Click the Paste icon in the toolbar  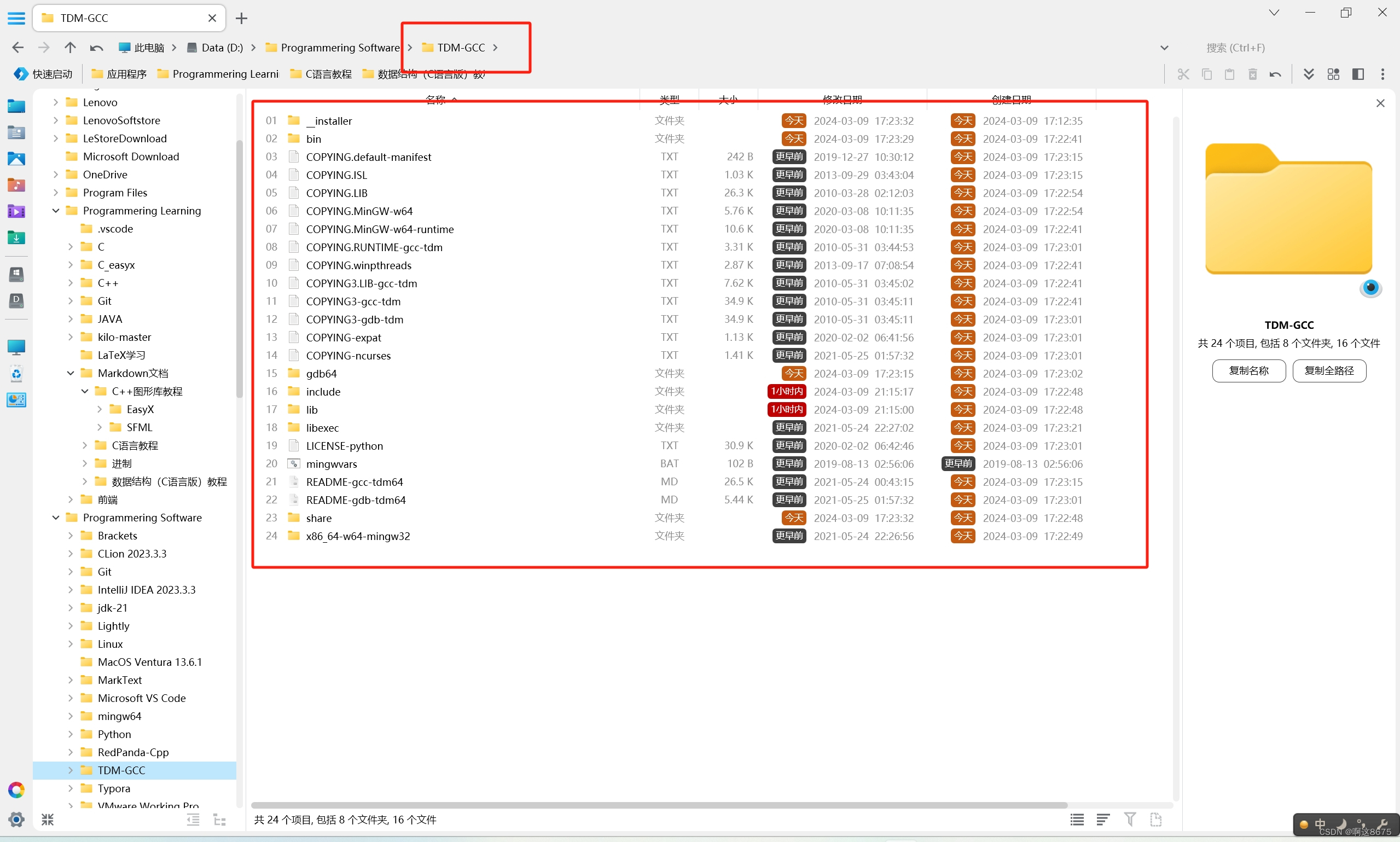click(x=1229, y=74)
